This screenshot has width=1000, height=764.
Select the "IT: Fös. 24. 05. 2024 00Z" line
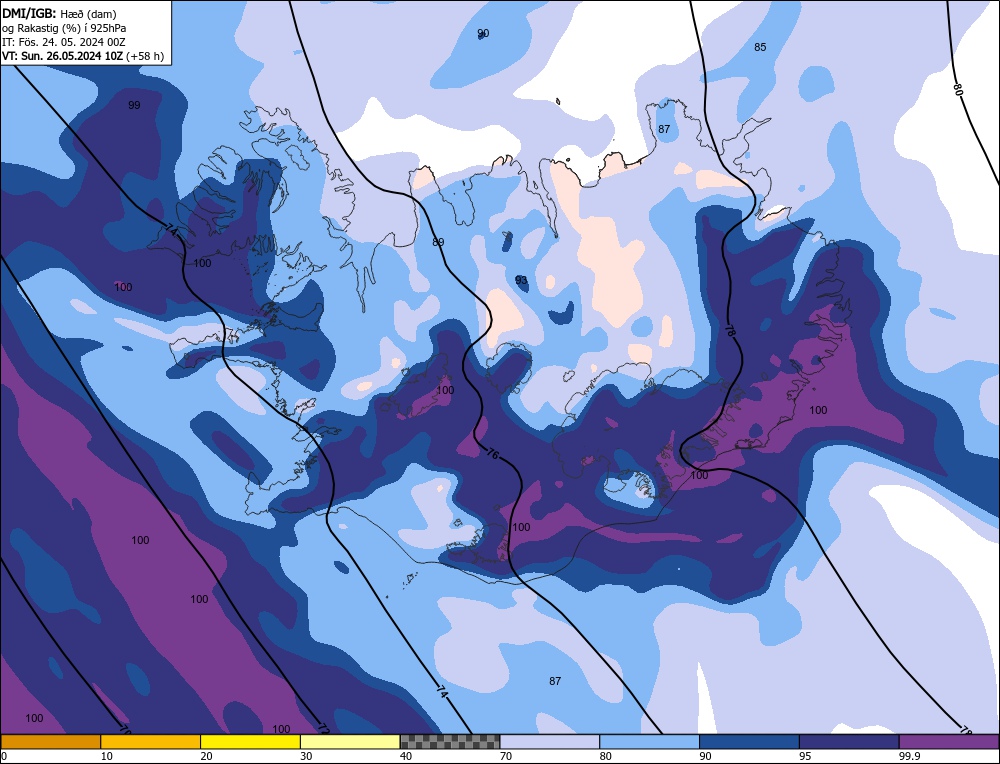tap(64, 42)
